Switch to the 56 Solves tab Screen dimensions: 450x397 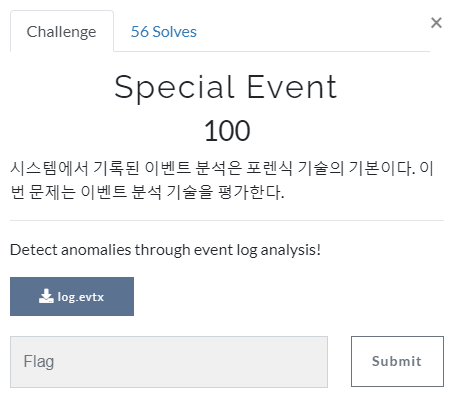164,32
